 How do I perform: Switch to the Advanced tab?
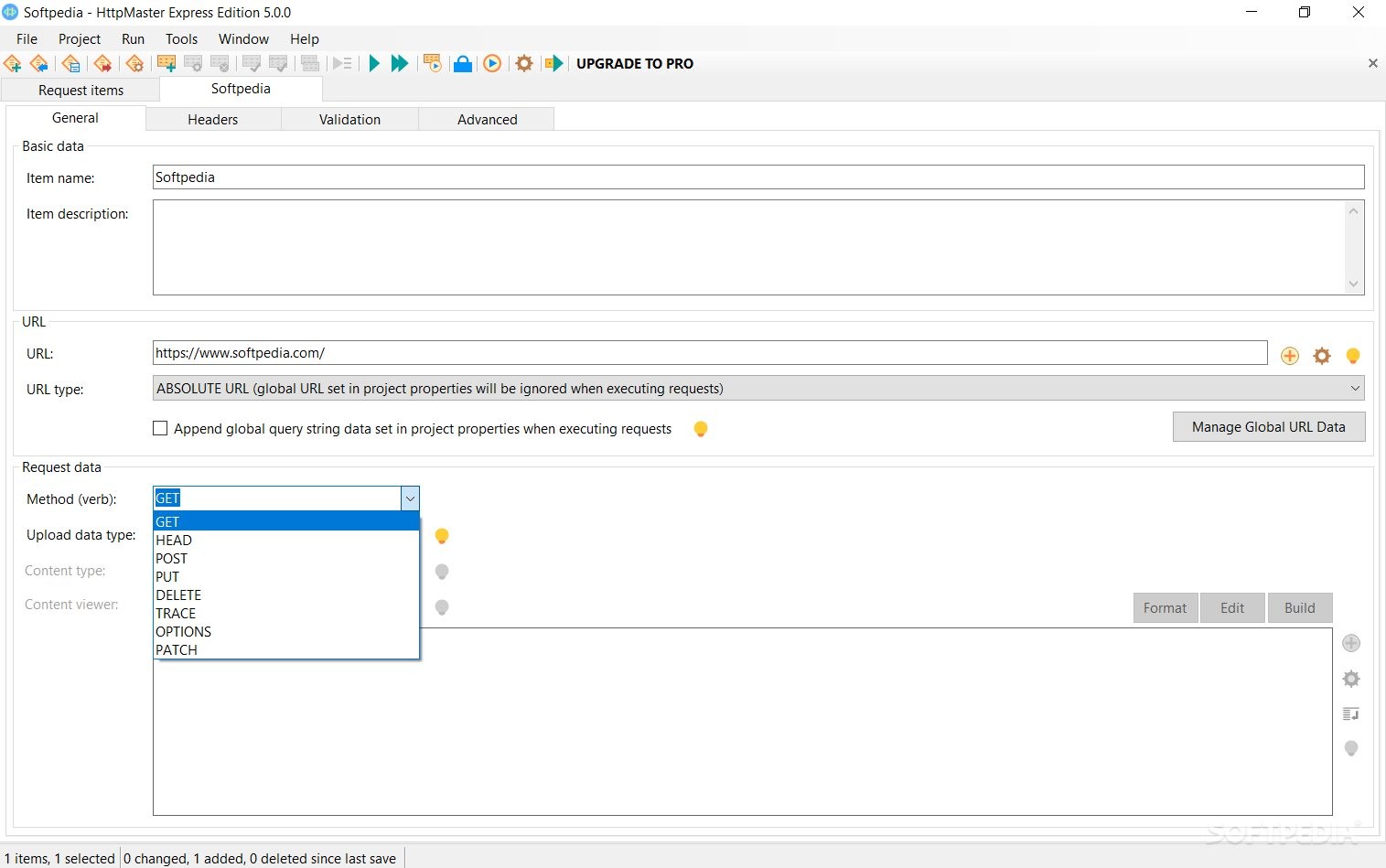pyautogui.click(x=488, y=119)
